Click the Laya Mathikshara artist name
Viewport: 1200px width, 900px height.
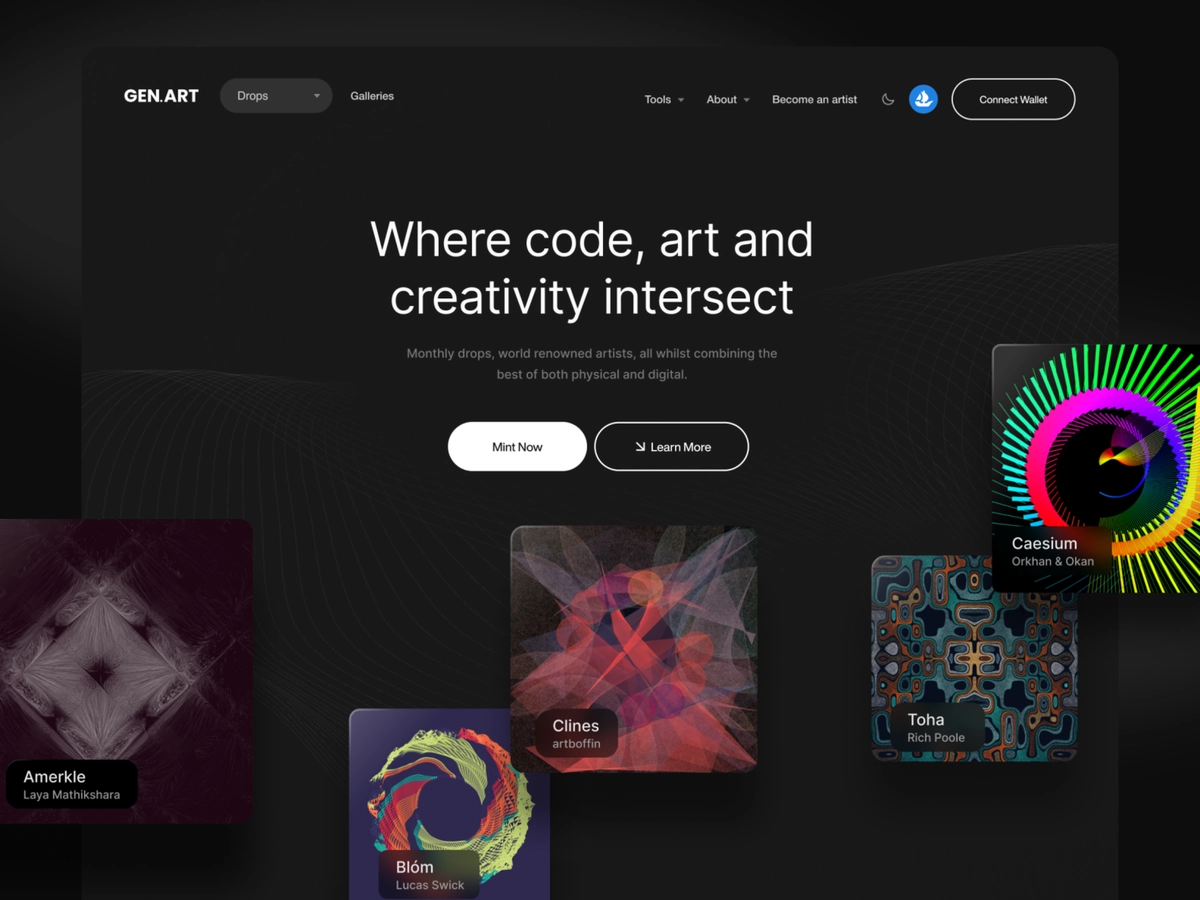coord(72,795)
